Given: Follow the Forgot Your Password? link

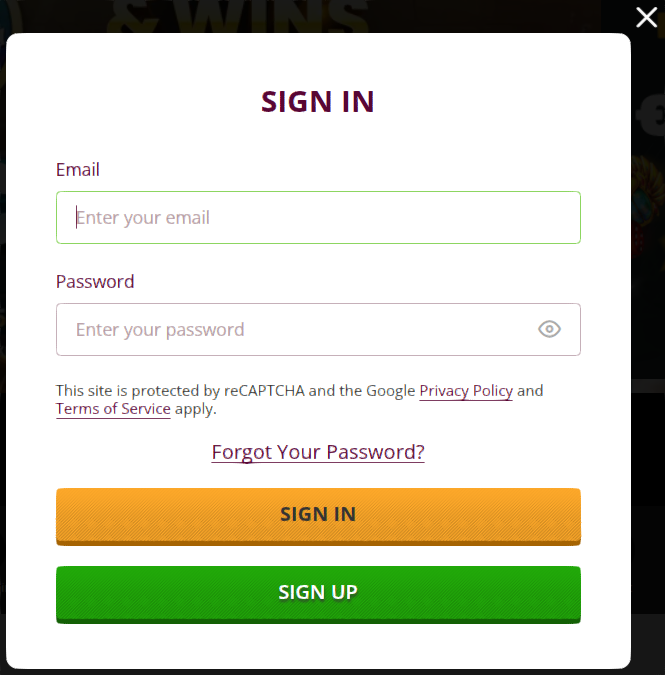Looking at the screenshot, I should [318, 452].
